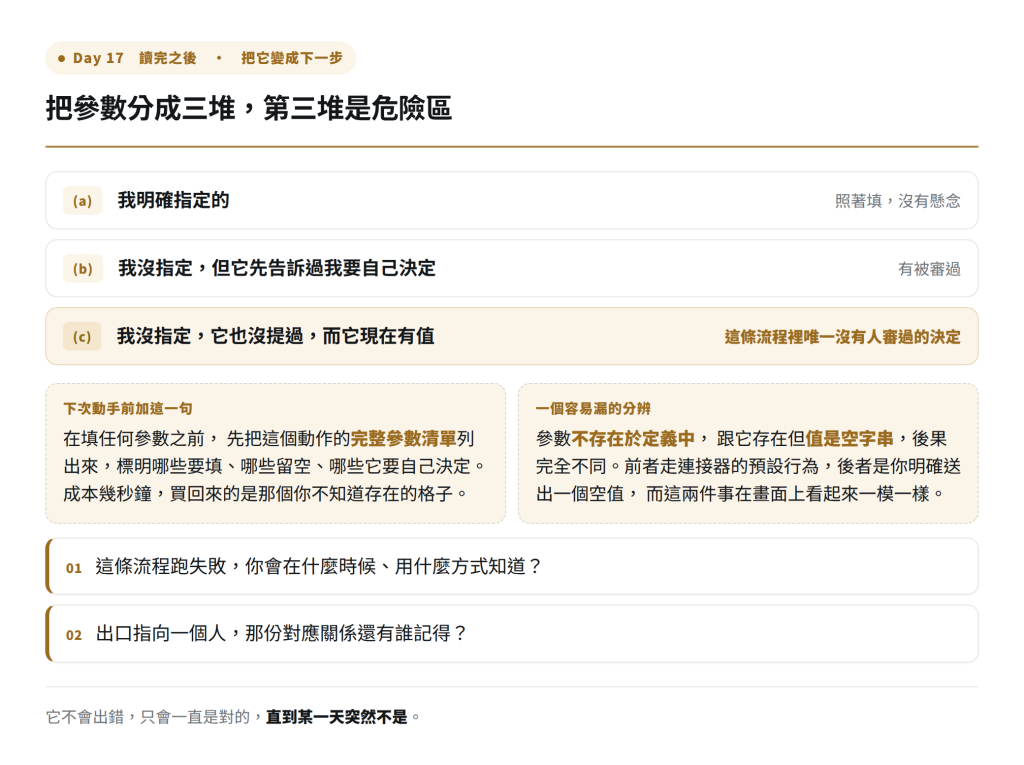Click the heading "把參數分成三堆，第三堆是危險區"
Viewport: 1024px width, 765px height.
pos(249,108)
